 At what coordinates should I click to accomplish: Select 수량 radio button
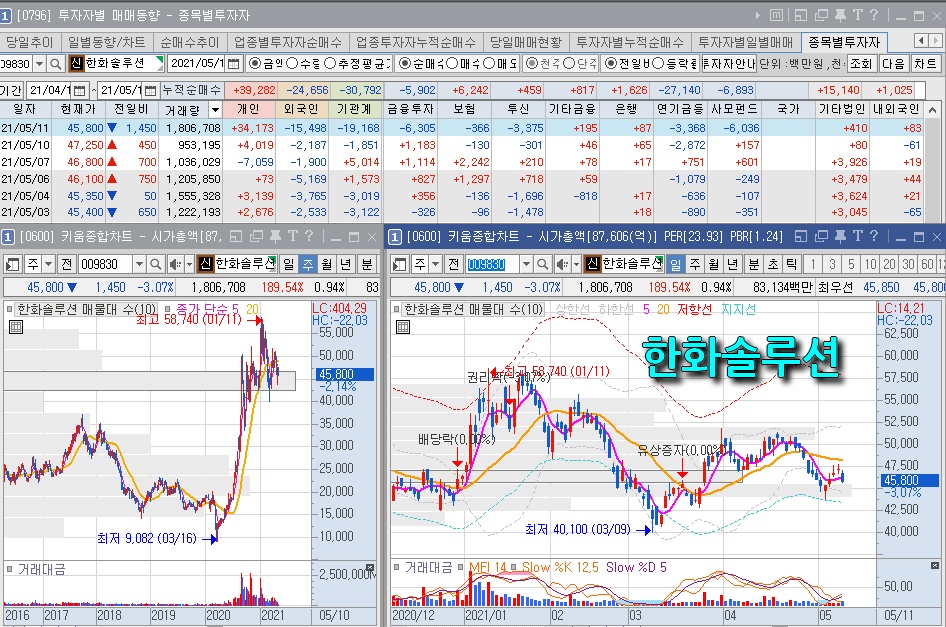coord(292,63)
